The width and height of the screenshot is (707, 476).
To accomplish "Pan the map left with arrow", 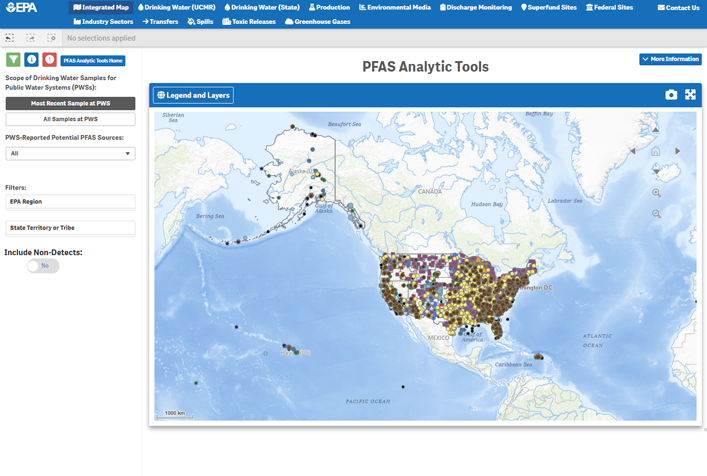I will 633,151.
